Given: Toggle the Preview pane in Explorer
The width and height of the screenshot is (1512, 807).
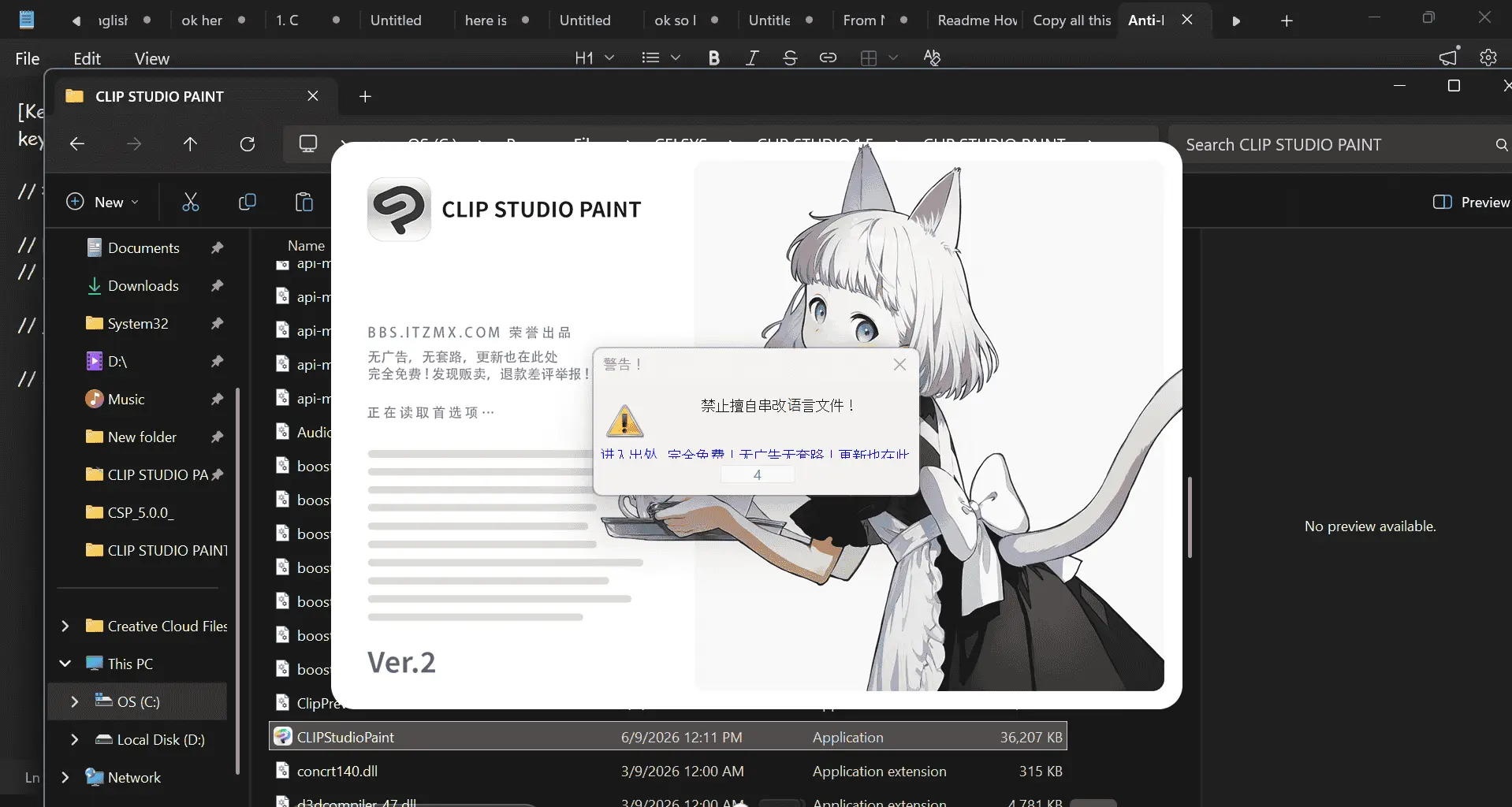Looking at the screenshot, I should pyautogui.click(x=1471, y=202).
